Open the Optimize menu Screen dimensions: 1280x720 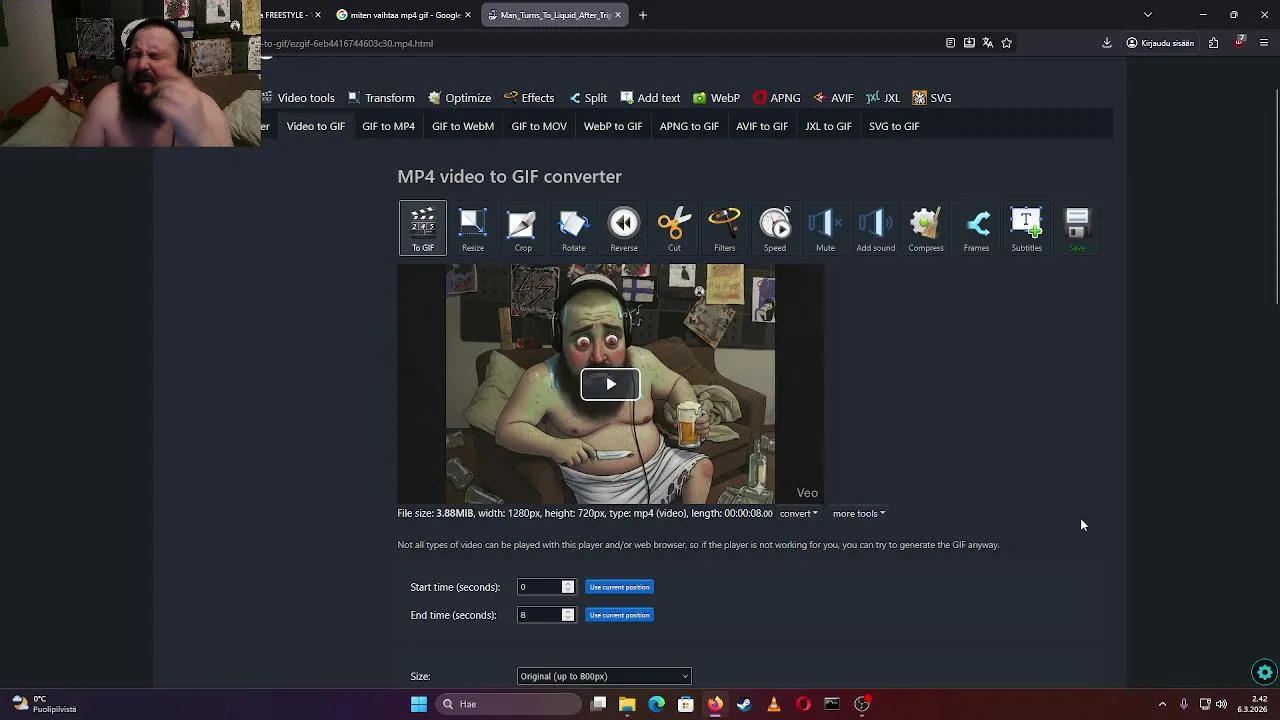click(x=460, y=98)
